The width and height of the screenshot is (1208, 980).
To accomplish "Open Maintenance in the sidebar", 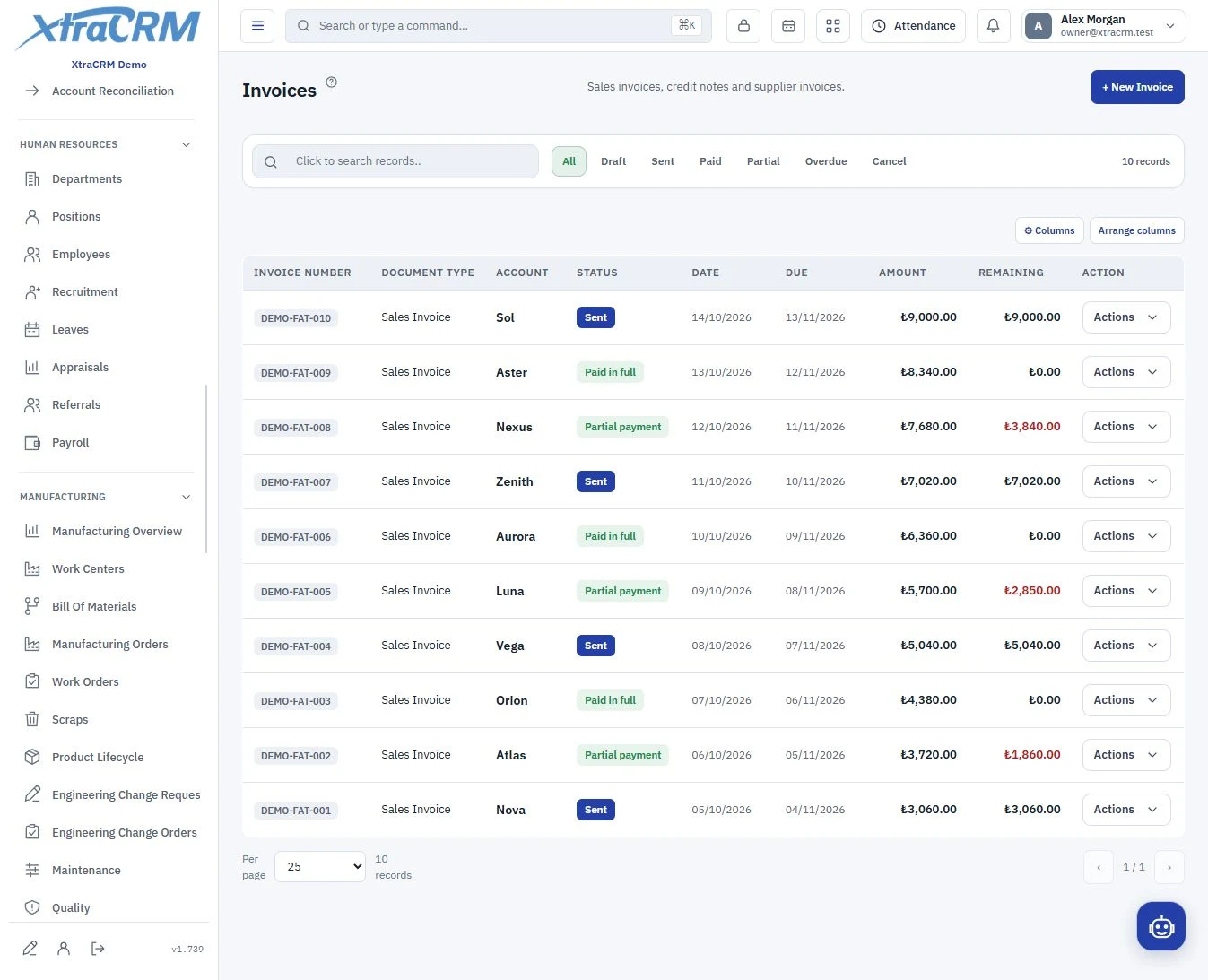I will (x=86, y=871).
